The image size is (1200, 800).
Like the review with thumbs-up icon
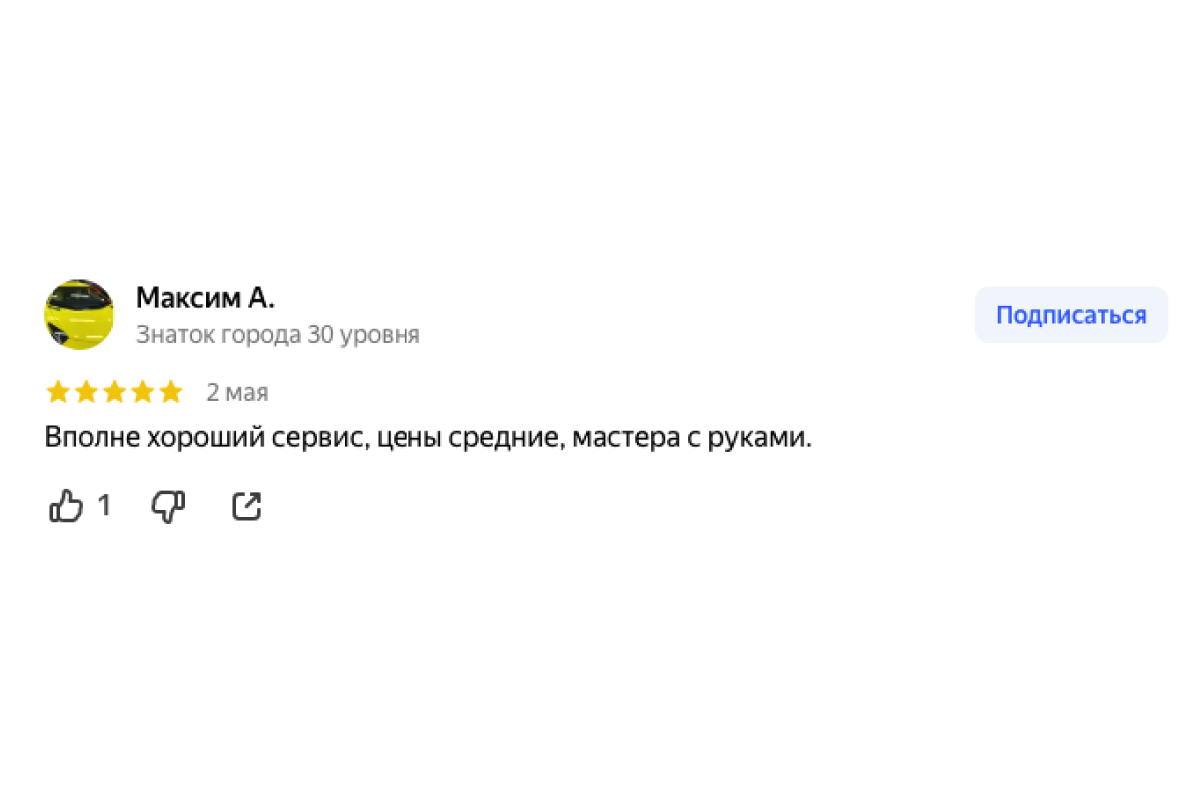coord(66,506)
